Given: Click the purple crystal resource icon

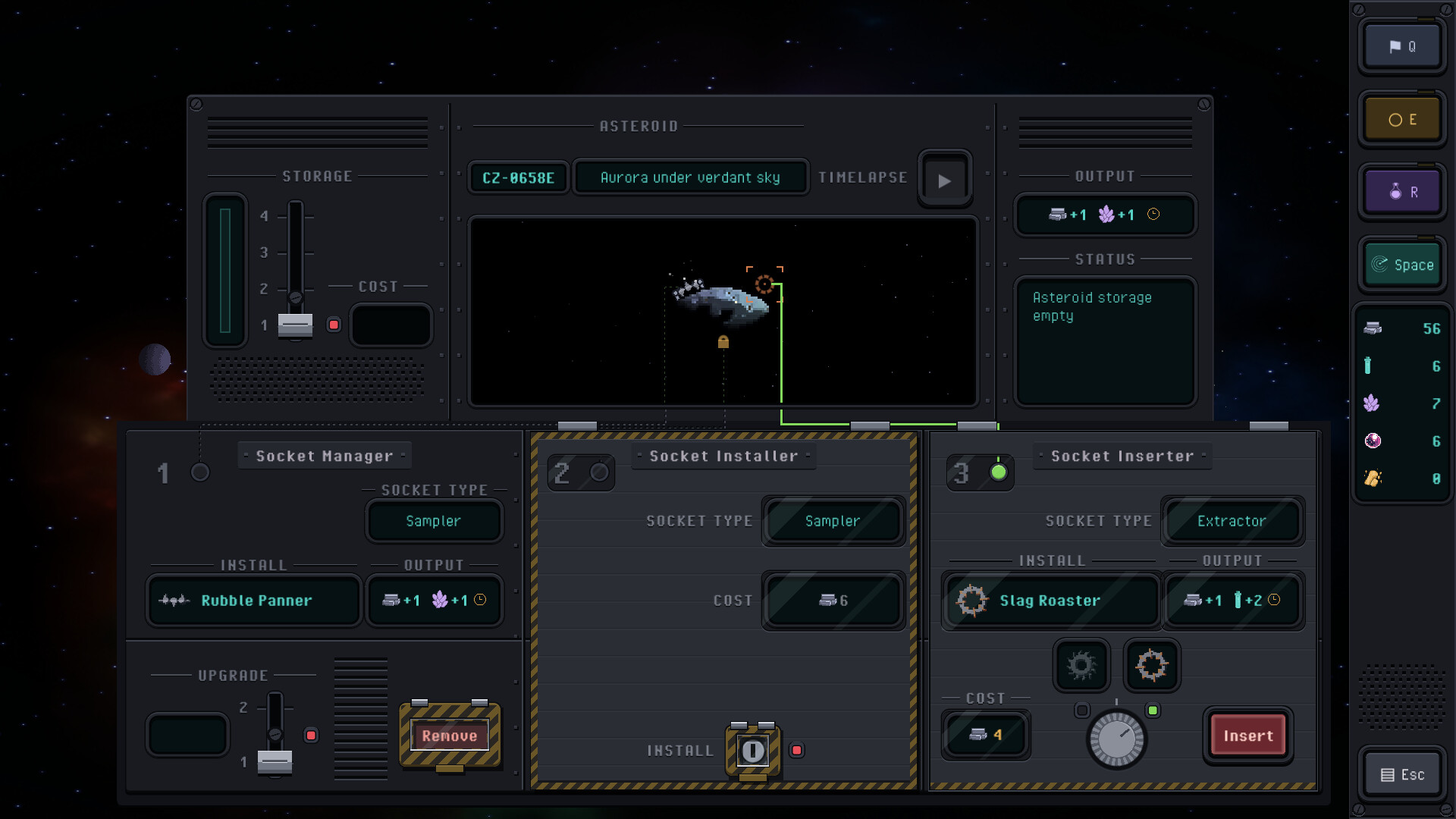Looking at the screenshot, I should [x=1372, y=403].
